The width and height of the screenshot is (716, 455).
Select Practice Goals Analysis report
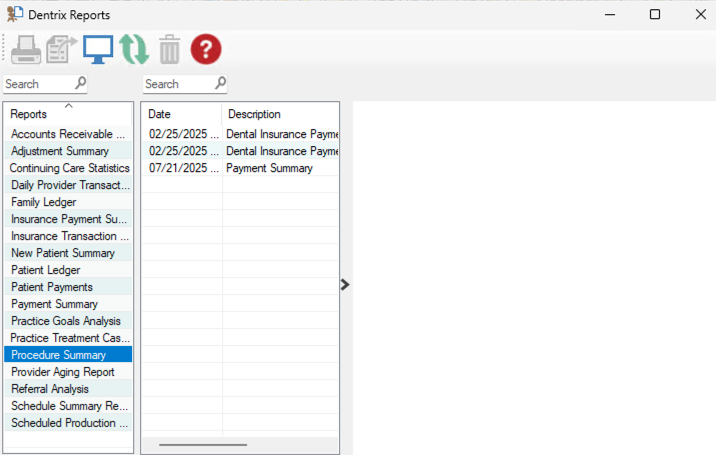68,321
